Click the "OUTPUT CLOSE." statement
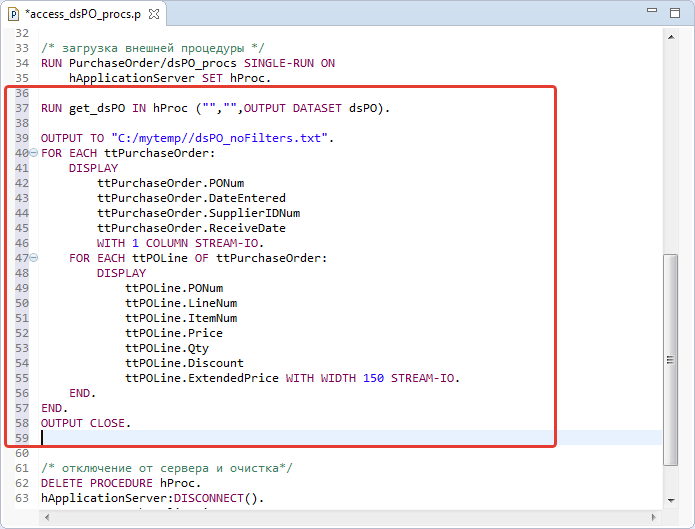695x529 pixels. 86,423
